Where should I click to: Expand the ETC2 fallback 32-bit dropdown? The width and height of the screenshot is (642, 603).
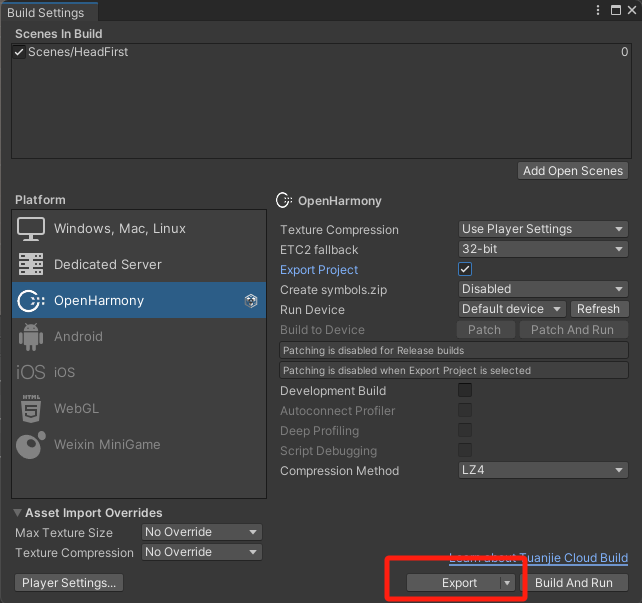point(543,249)
